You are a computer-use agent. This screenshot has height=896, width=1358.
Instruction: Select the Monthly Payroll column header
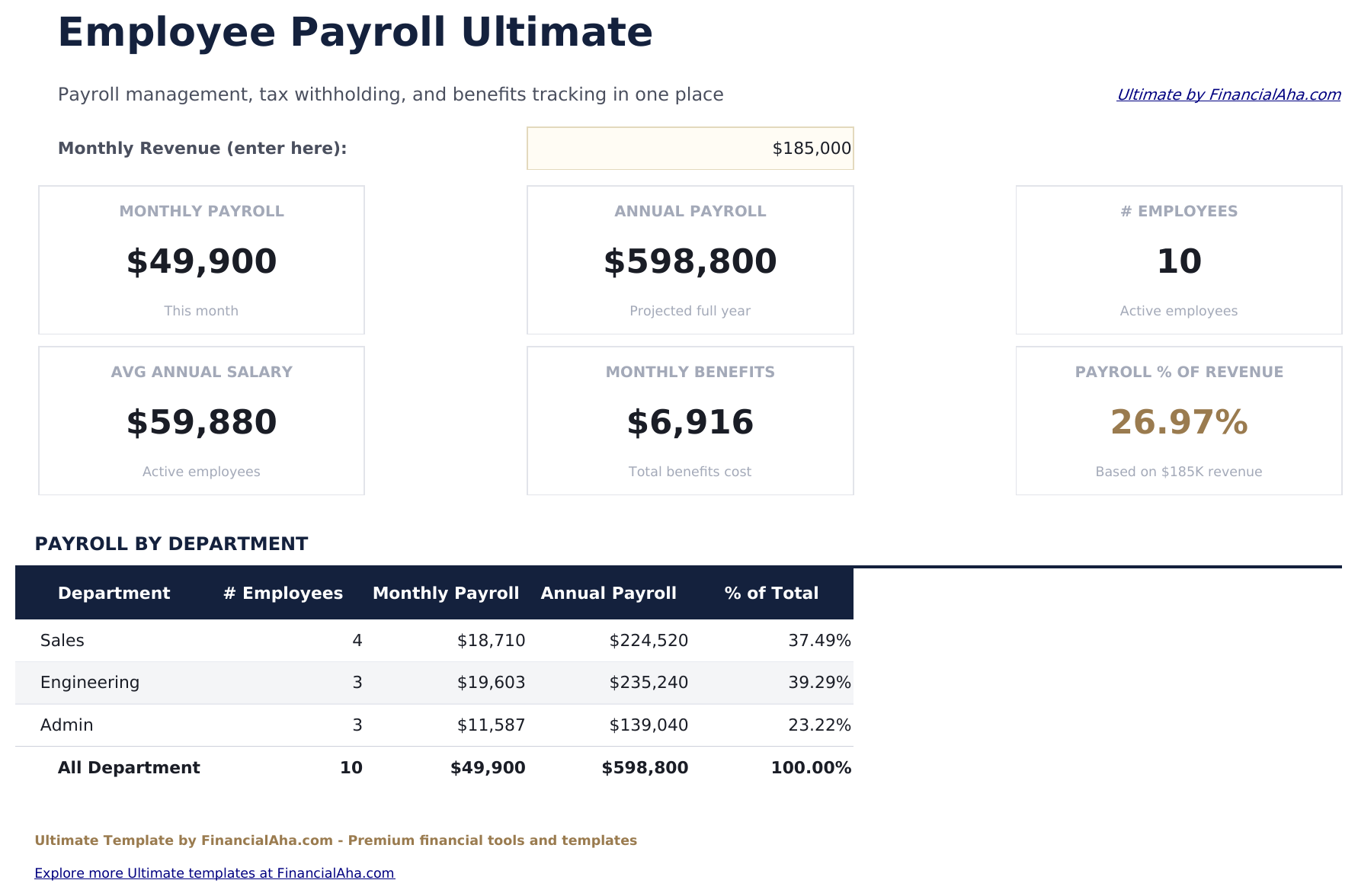coord(446,593)
